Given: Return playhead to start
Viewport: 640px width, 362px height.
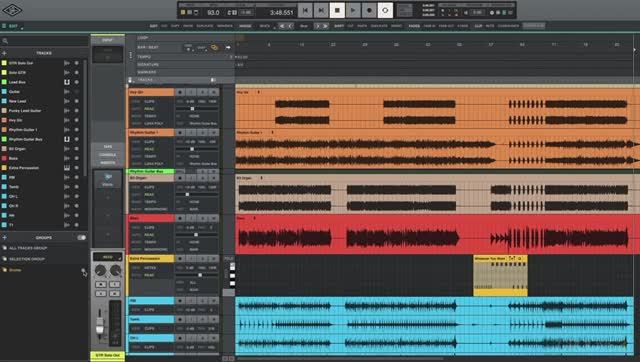Looking at the screenshot, I should (305, 10).
